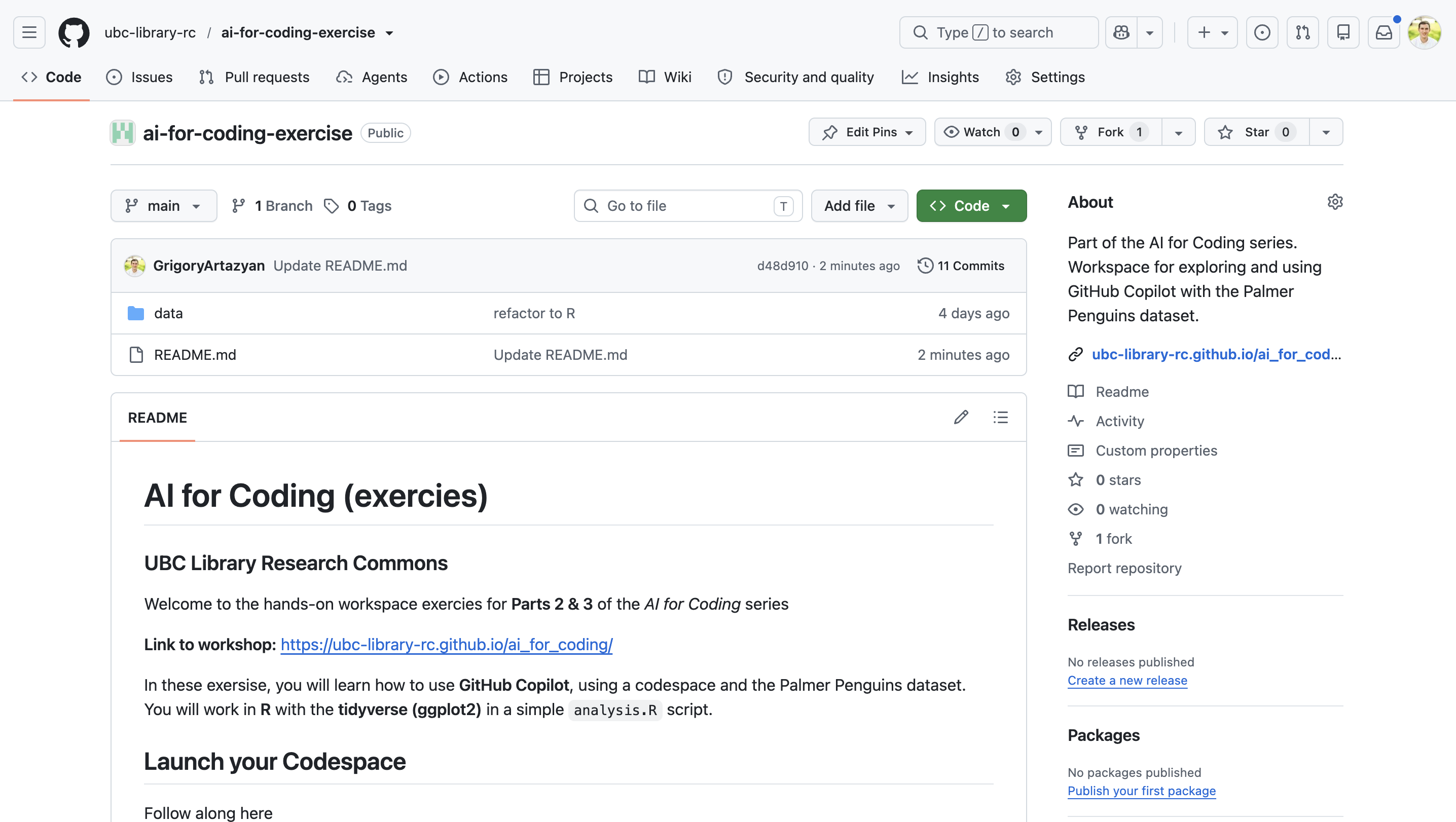Click the repository owner avatar beside title
The image size is (1456, 822).
pos(123,133)
